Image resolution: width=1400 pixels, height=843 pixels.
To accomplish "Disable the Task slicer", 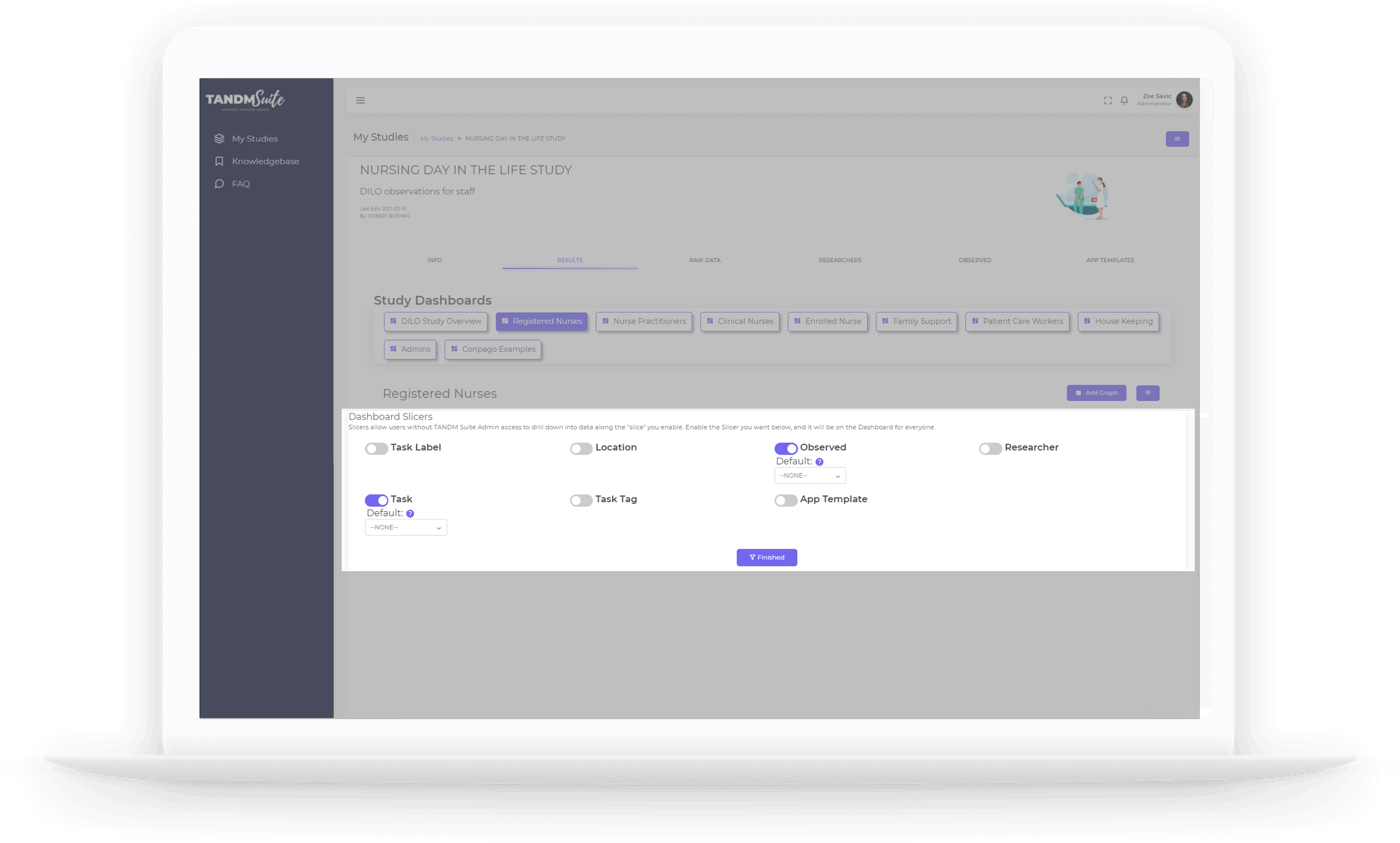I will point(376,501).
